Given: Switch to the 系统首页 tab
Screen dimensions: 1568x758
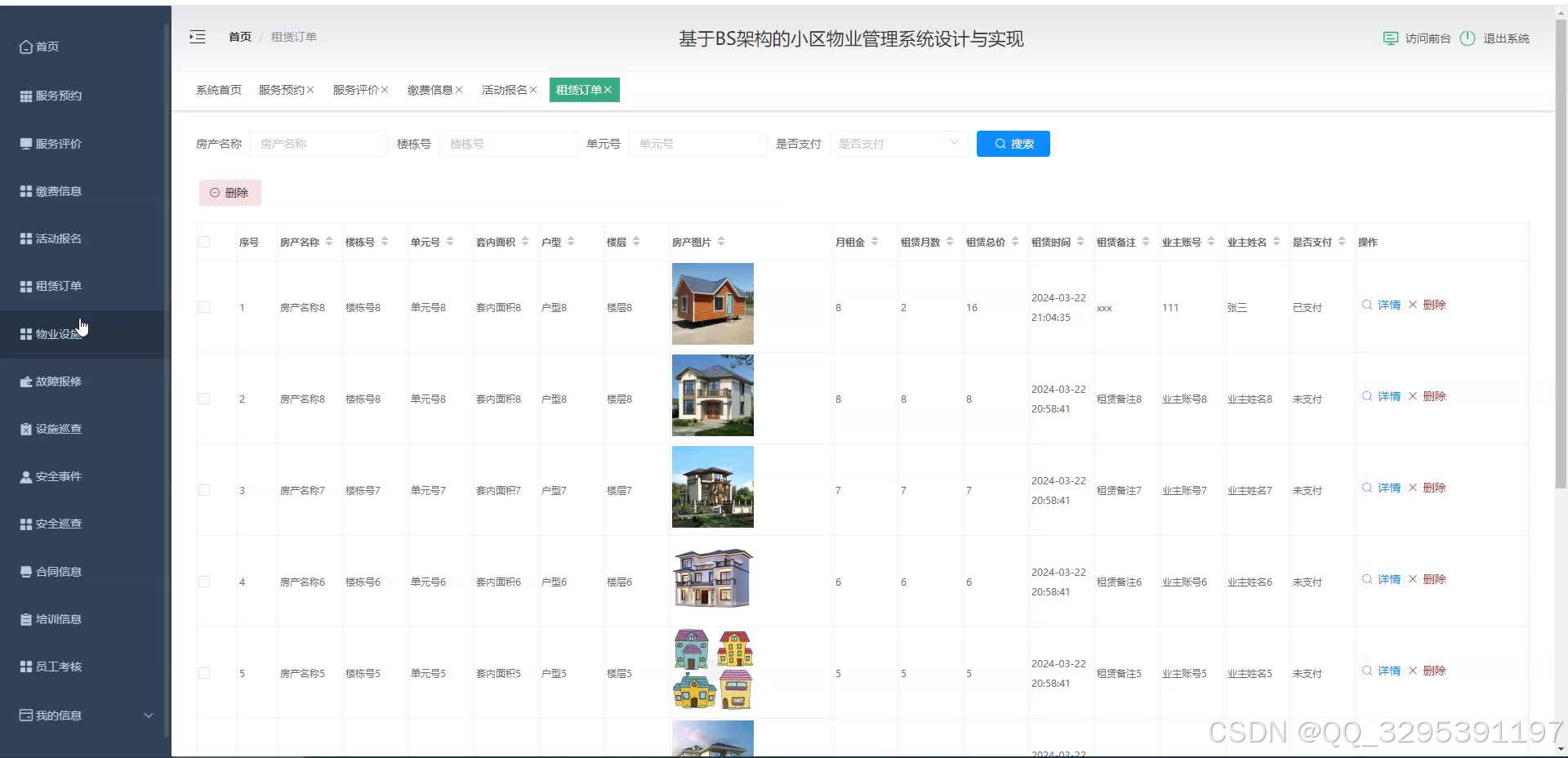Looking at the screenshot, I should [x=218, y=90].
